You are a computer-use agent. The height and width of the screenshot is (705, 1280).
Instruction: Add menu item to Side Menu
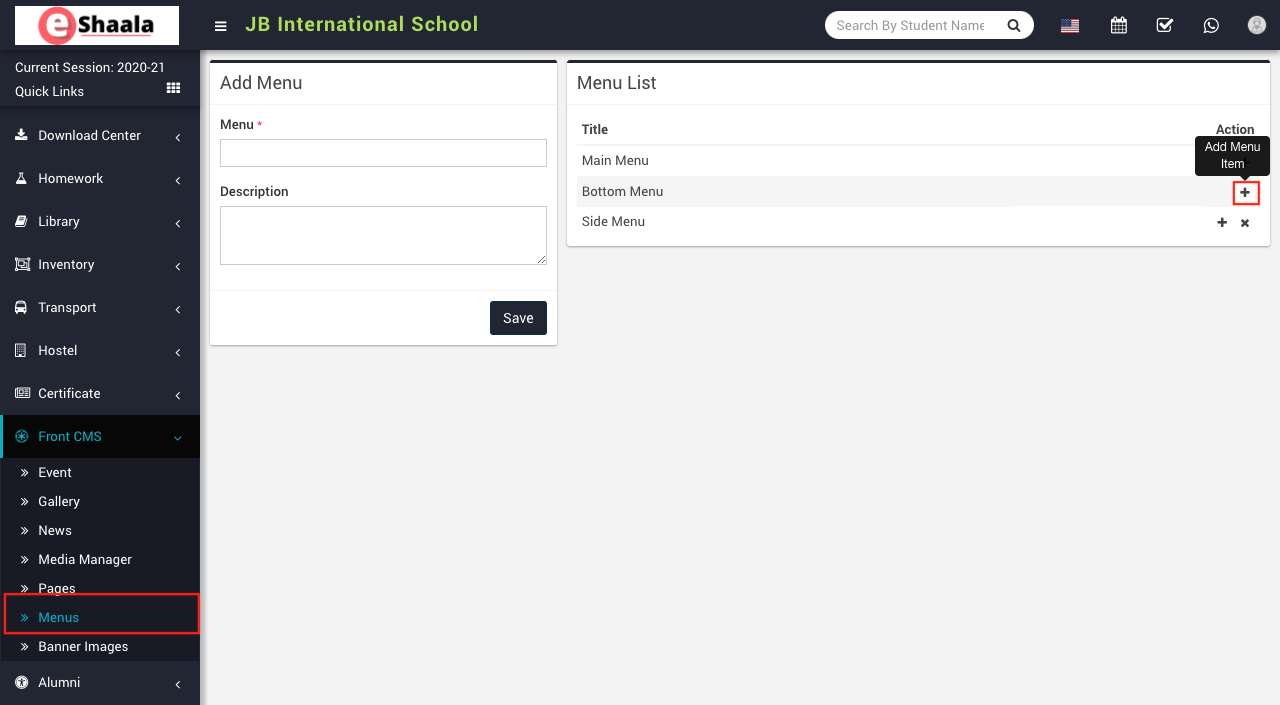(1222, 223)
